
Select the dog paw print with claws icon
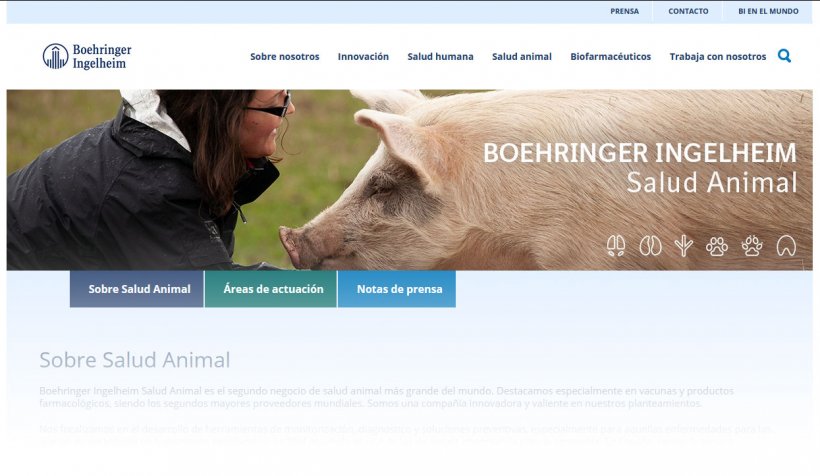coord(752,246)
